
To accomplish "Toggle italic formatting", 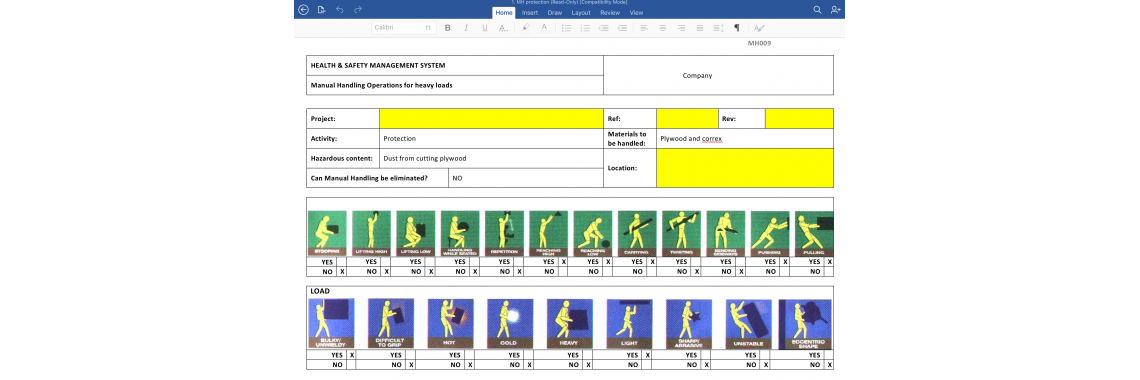I will coord(466,28).
